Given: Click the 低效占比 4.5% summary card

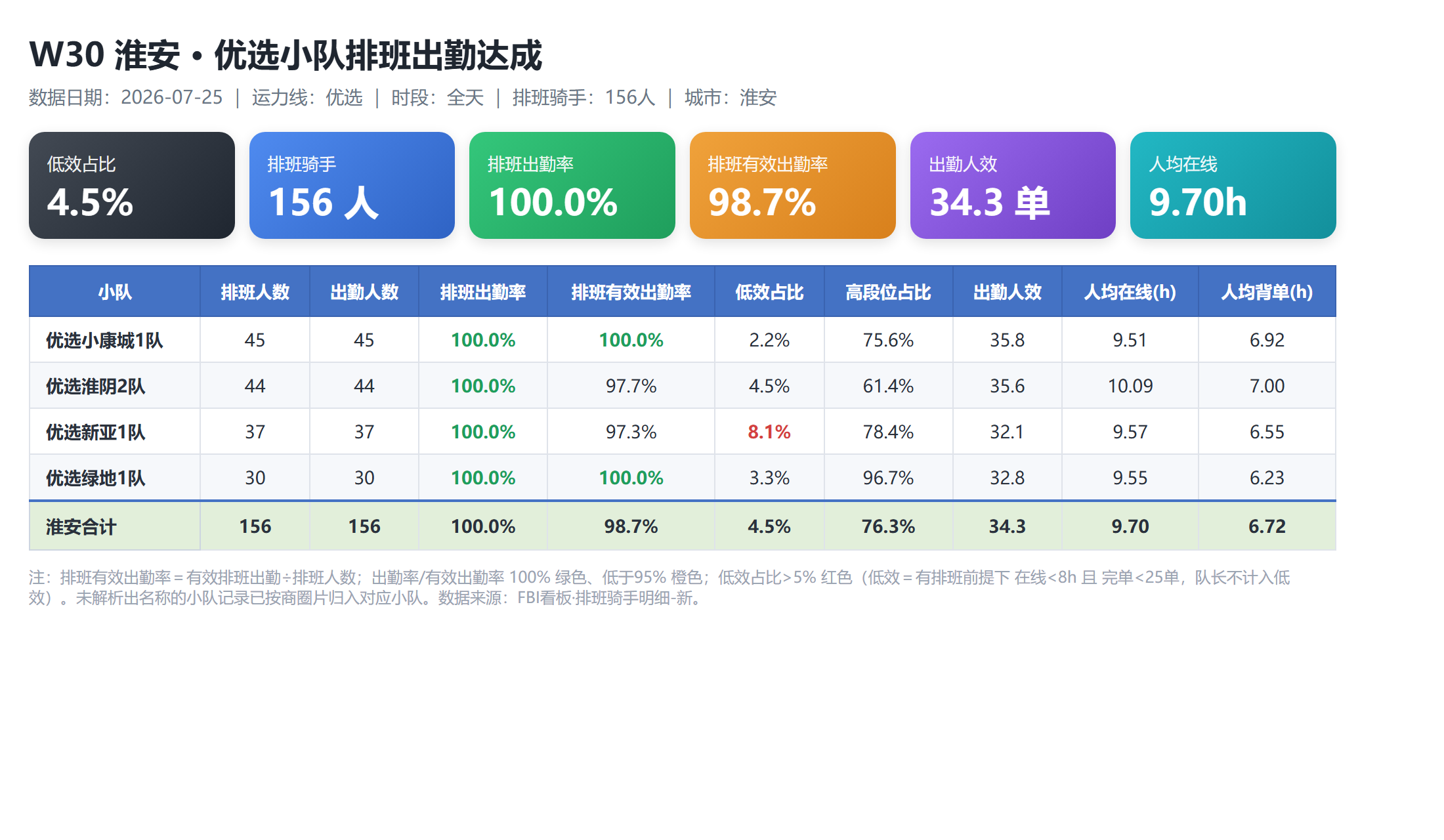Looking at the screenshot, I should (132, 185).
